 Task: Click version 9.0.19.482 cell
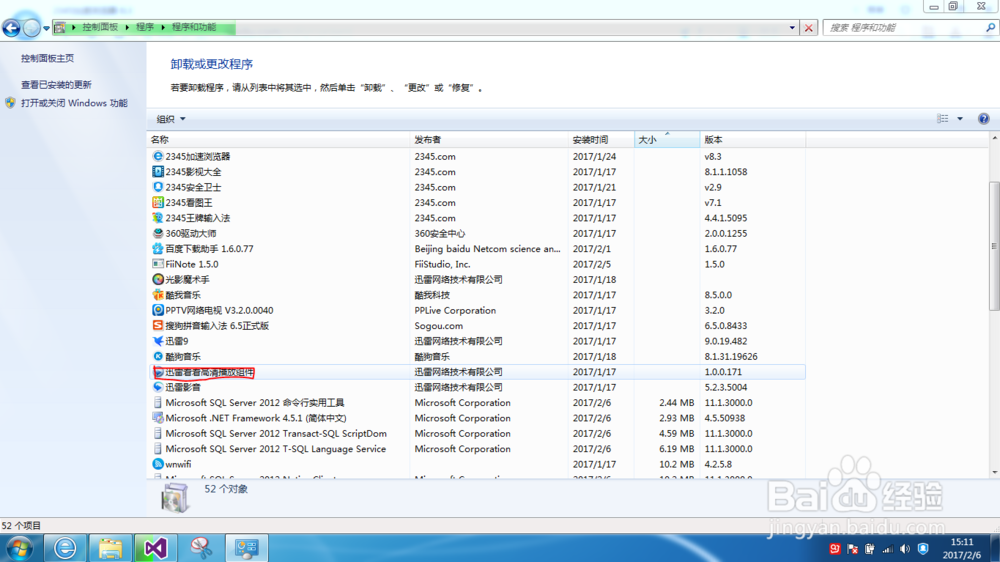(726, 341)
